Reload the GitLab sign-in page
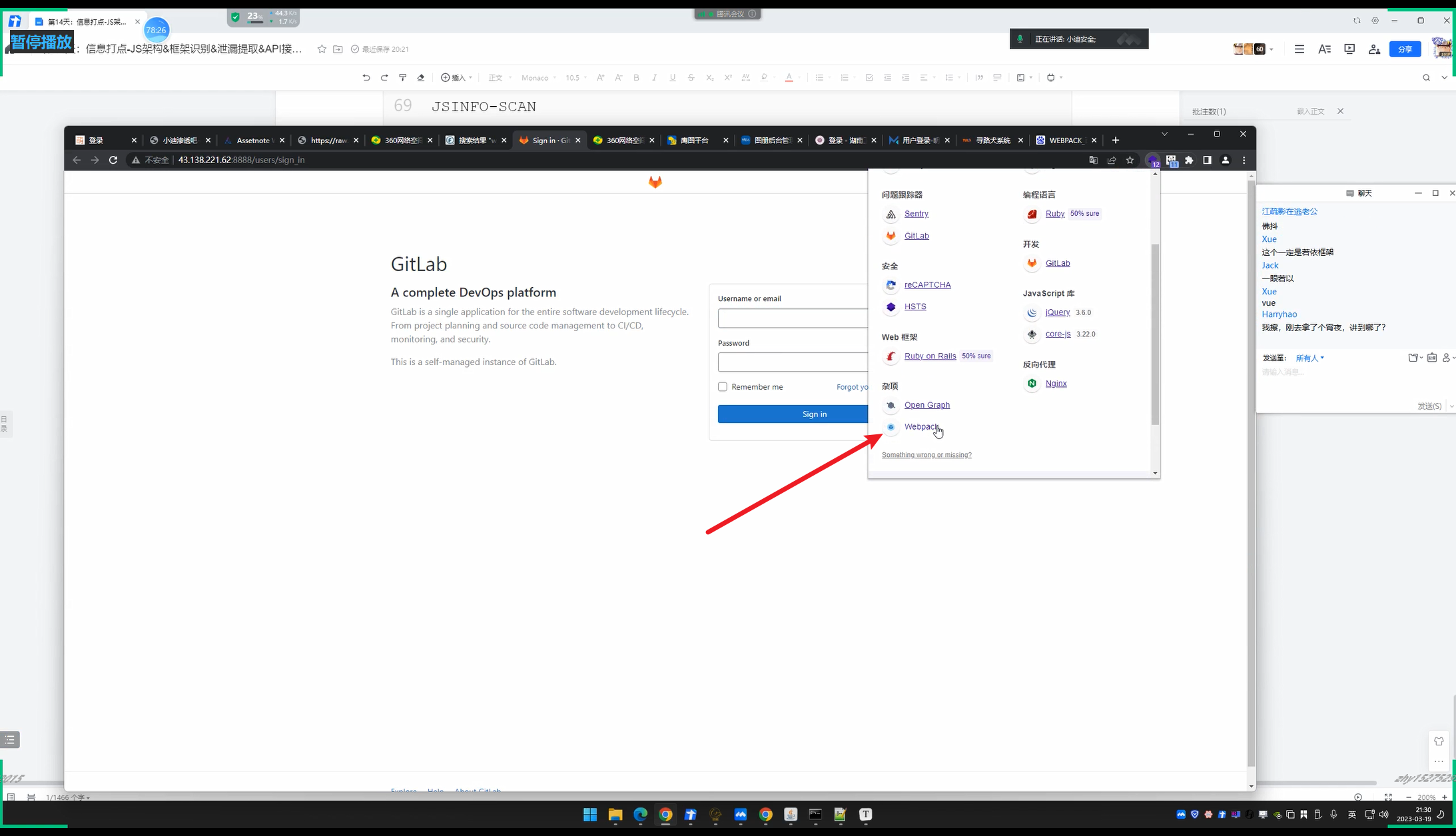The width and height of the screenshot is (1456, 836). tap(113, 160)
